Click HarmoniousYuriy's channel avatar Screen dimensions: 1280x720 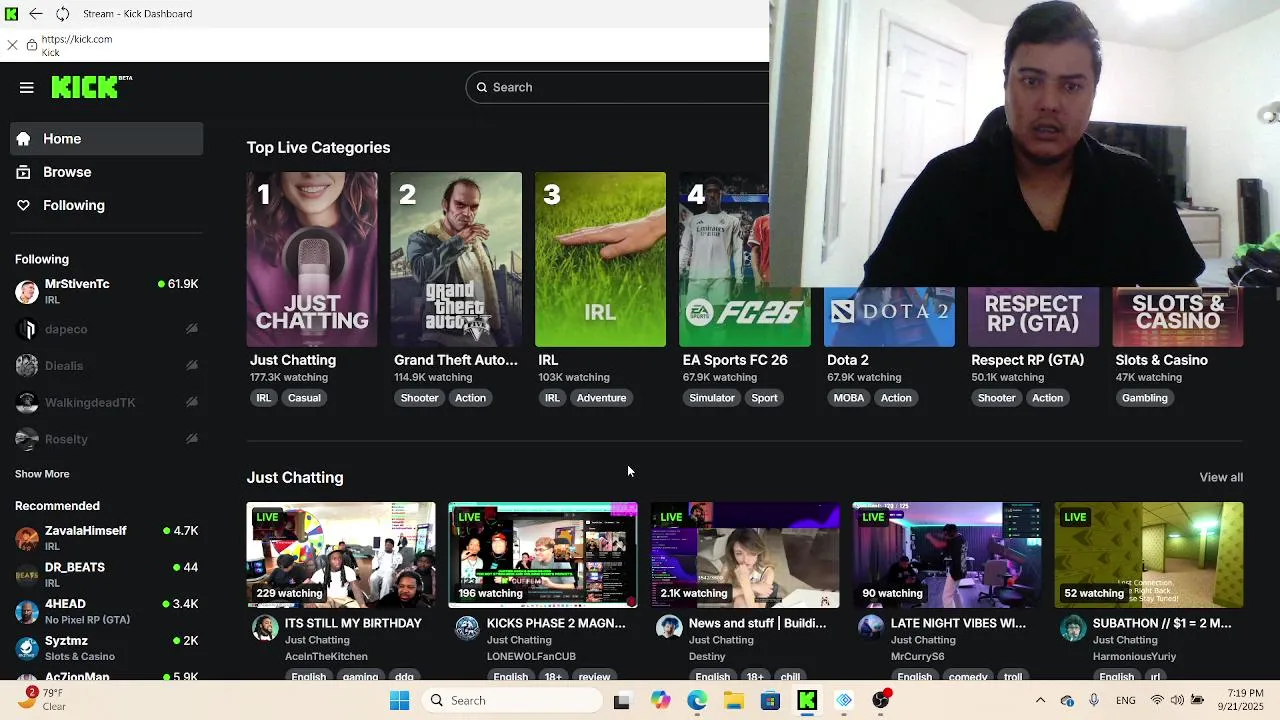pyautogui.click(x=1073, y=628)
